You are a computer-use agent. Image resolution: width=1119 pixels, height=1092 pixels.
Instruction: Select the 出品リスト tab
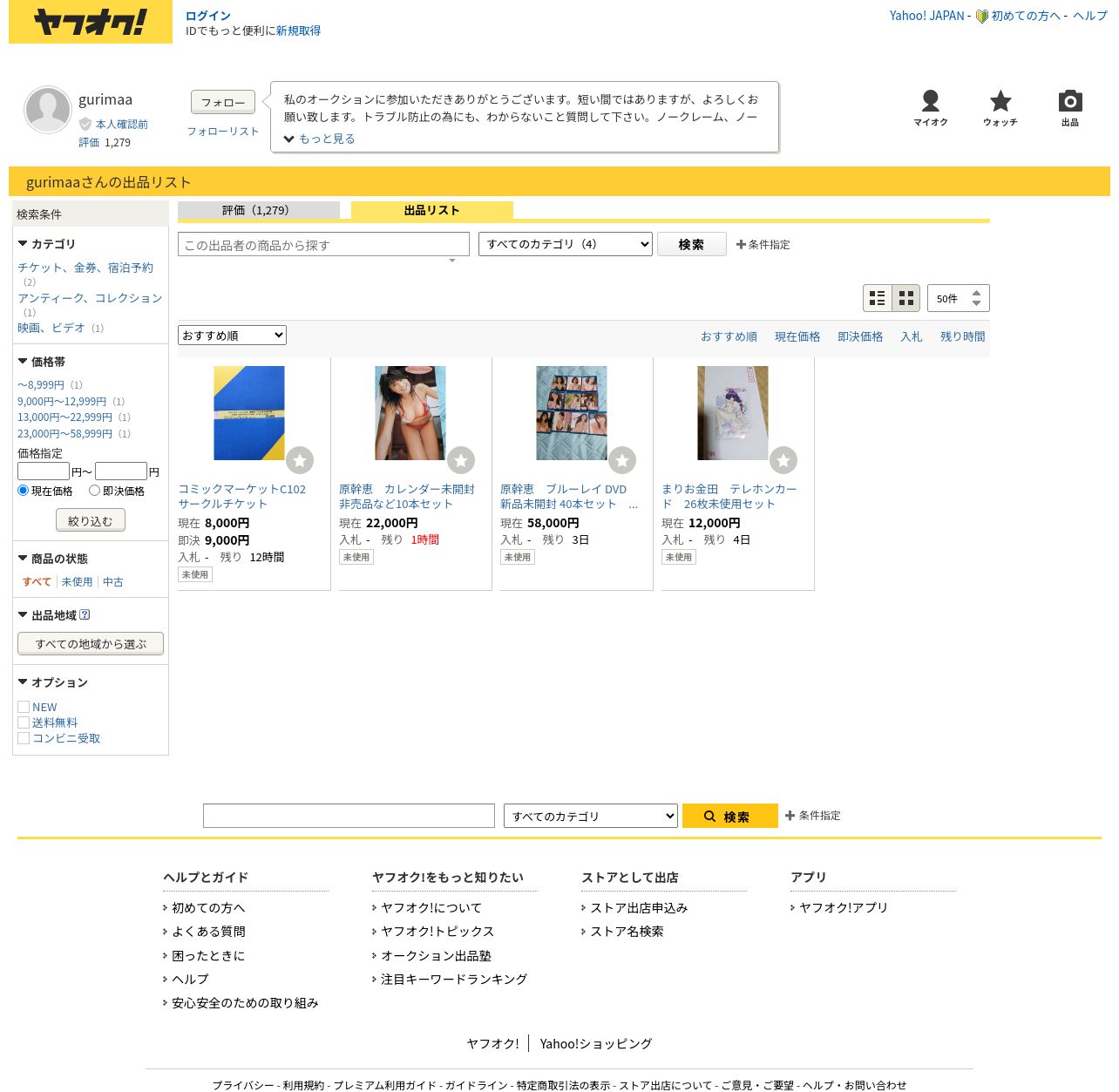[432, 210]
